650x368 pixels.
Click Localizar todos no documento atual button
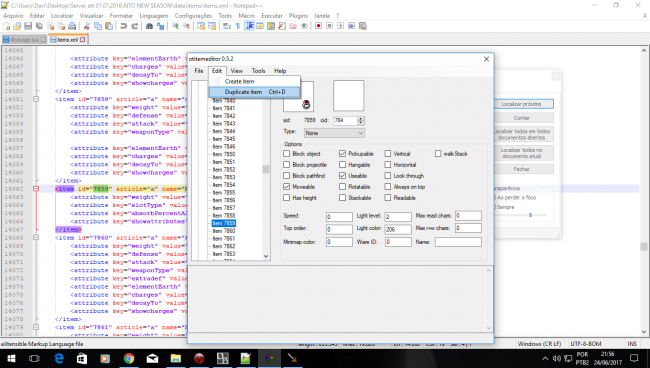coord(521,153)
